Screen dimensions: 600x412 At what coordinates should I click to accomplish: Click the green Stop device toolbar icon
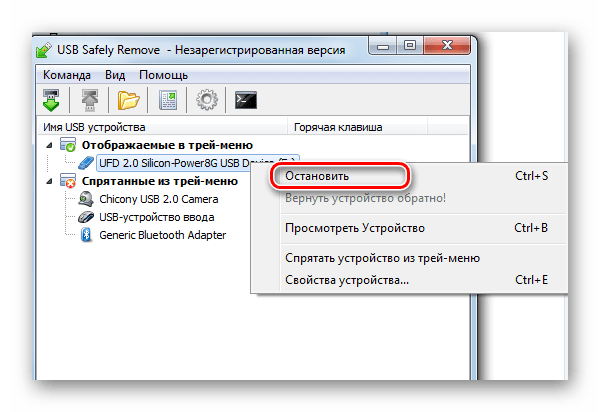[51, 100]
